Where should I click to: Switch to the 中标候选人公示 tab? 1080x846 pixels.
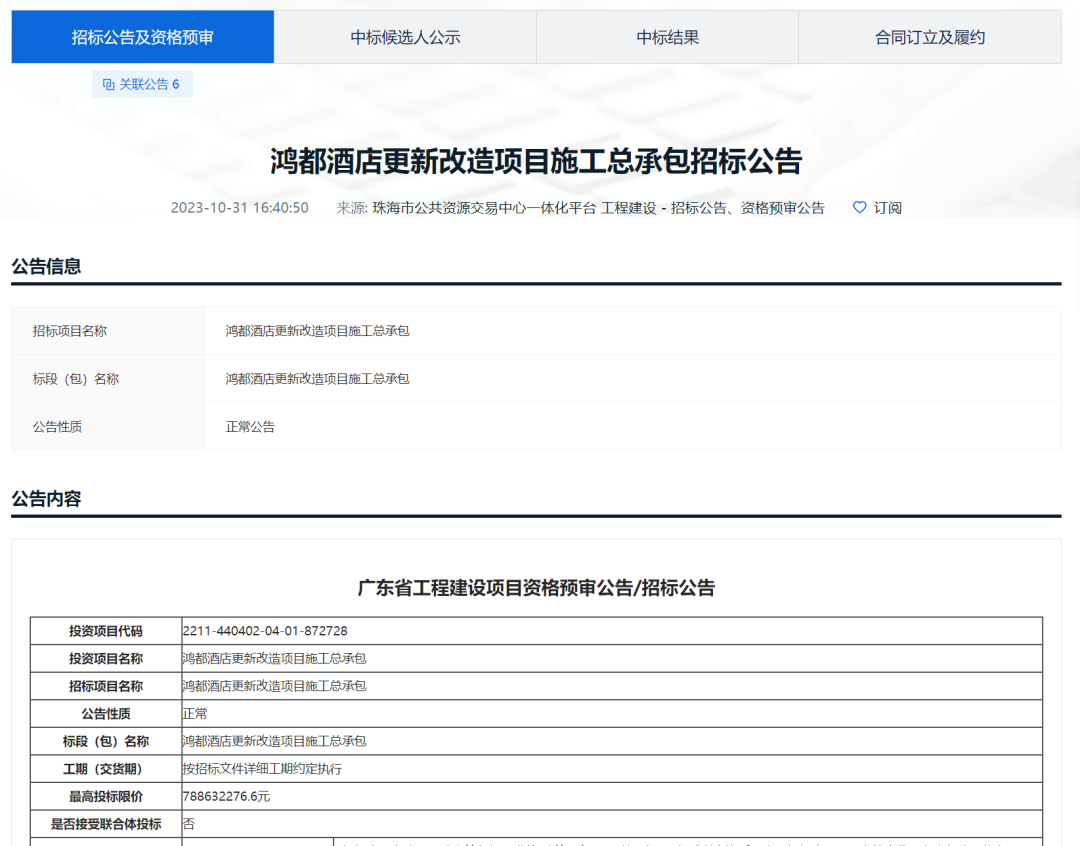[404, 36]
